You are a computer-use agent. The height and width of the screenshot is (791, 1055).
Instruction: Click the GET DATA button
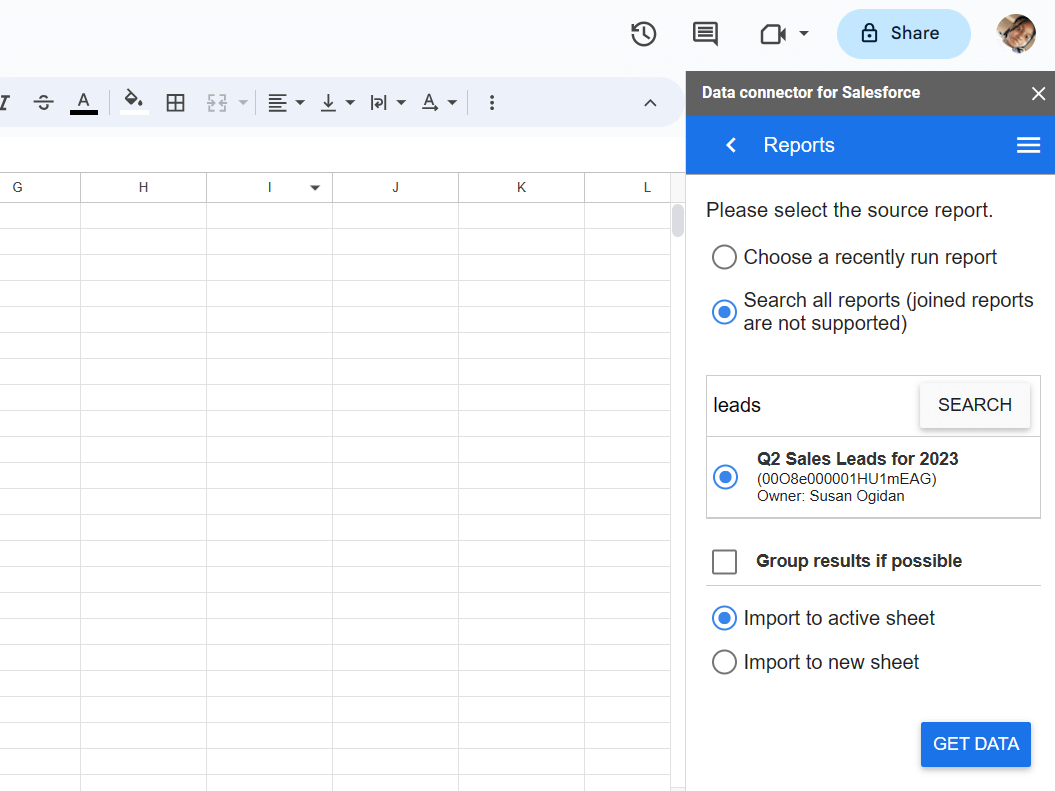point(976,744)
